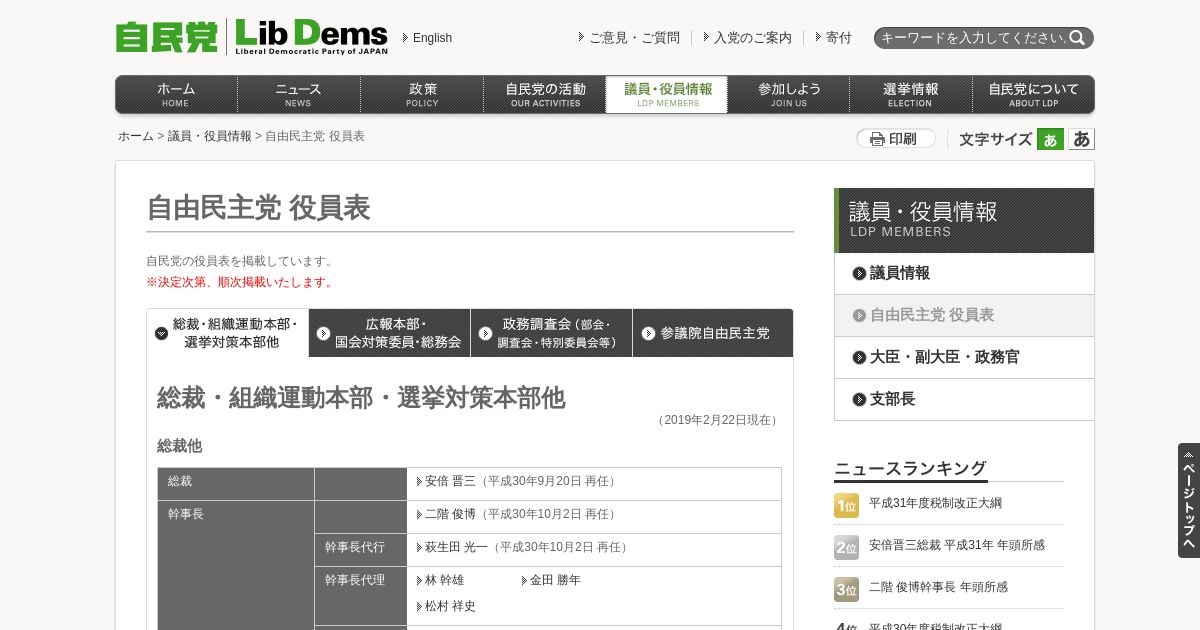Click the circle arrow on 参議院自由民主党 tab
1200x630 pixels.
[648, 333]
